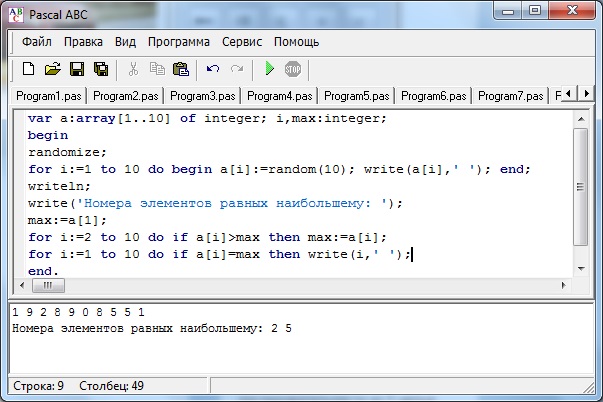Image resolution: width=603 pixels, height=402 pixels.
Task: Open the Файл menu
Action: coord(37,42)
